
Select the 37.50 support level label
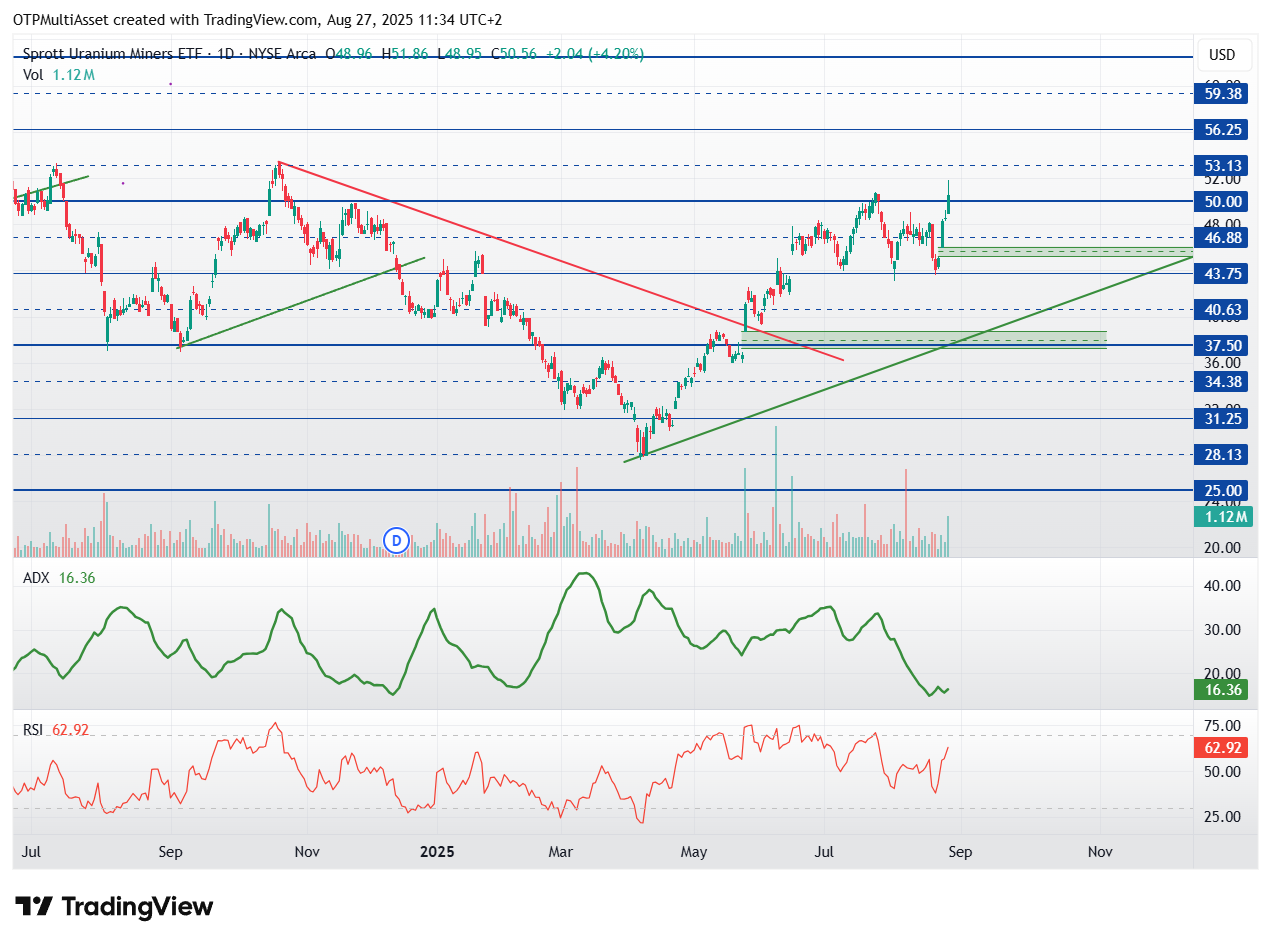(x=1221, y=345)
